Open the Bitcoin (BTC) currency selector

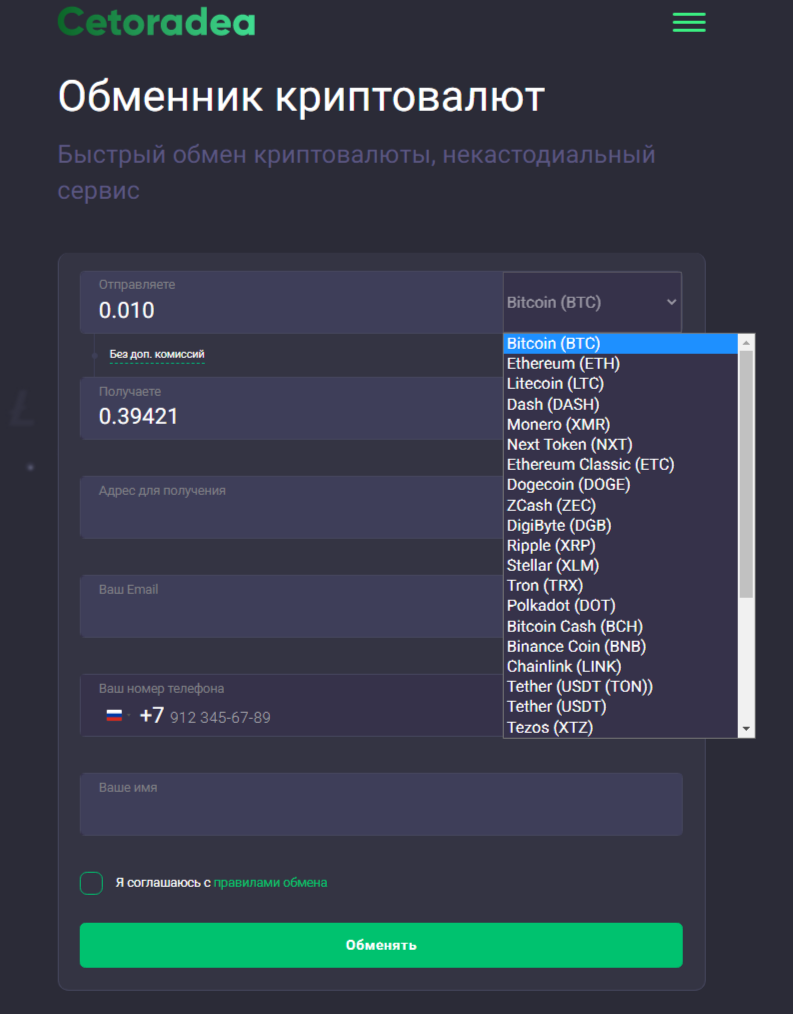(591, 301)
